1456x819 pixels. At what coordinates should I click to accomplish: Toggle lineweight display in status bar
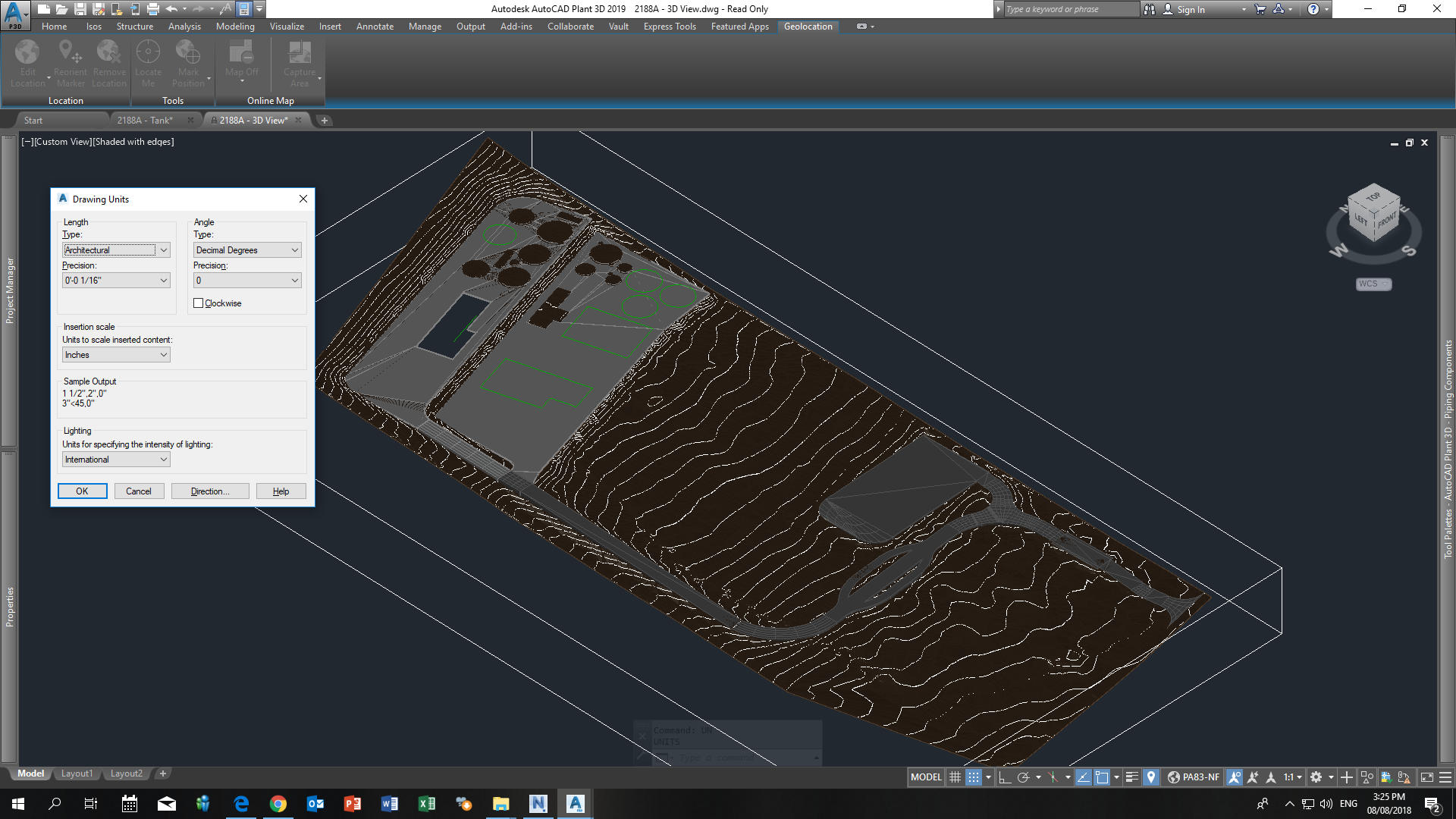click(1132, 777)
